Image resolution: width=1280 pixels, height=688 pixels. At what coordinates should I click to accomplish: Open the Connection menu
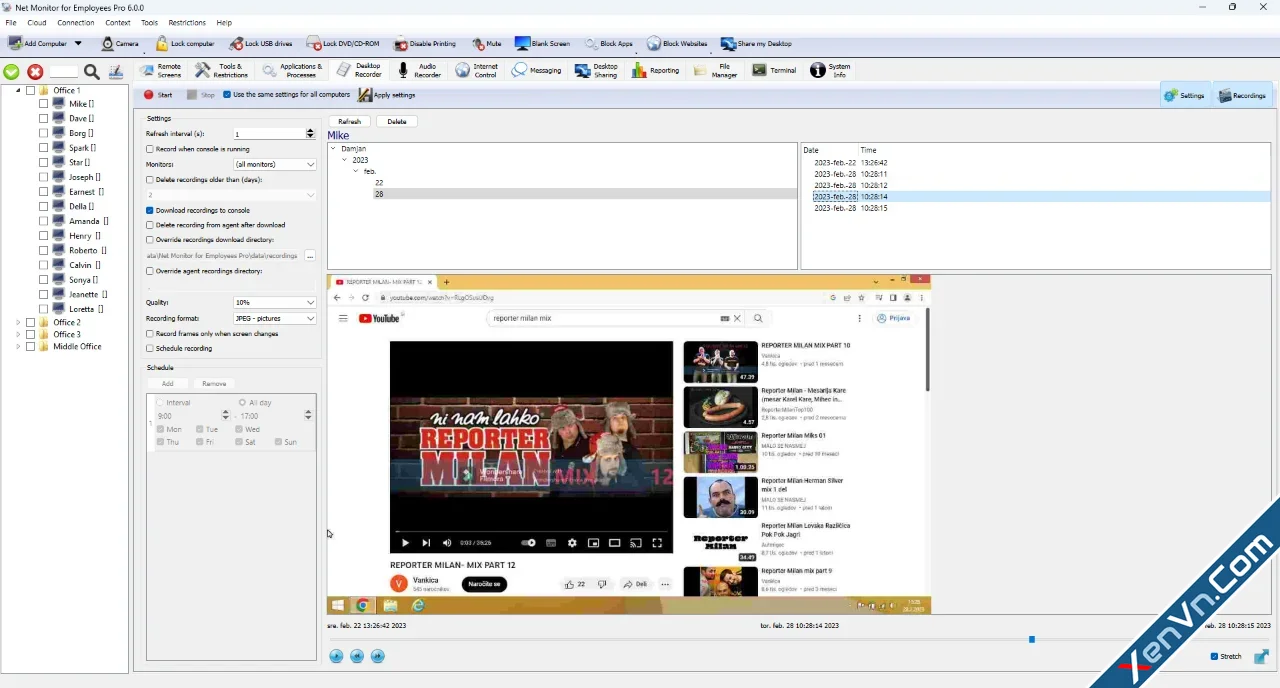pos(76,22)
